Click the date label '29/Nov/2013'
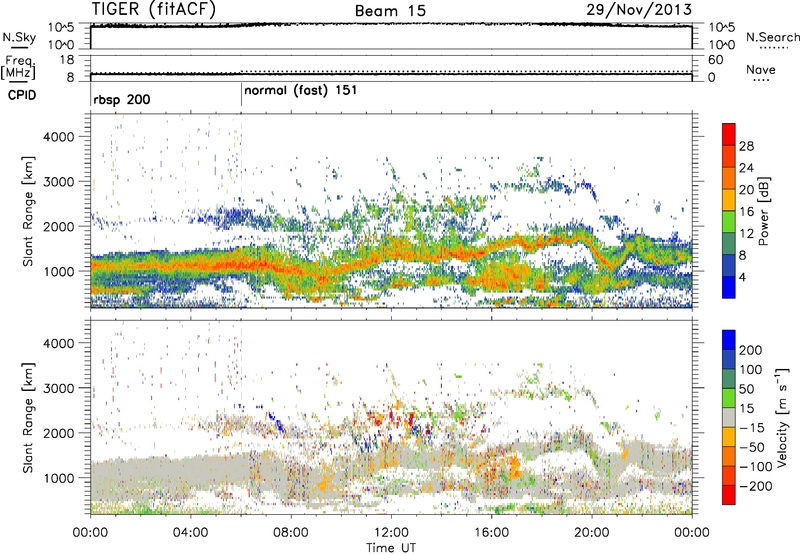The image size is (800, 554). (x=639, y=9)
